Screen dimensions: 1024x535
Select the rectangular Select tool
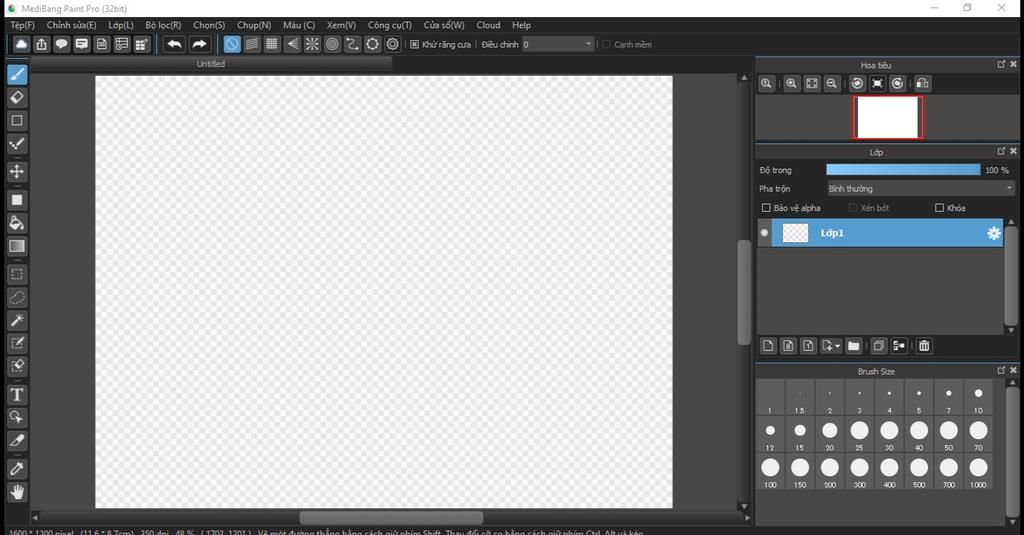17,274
